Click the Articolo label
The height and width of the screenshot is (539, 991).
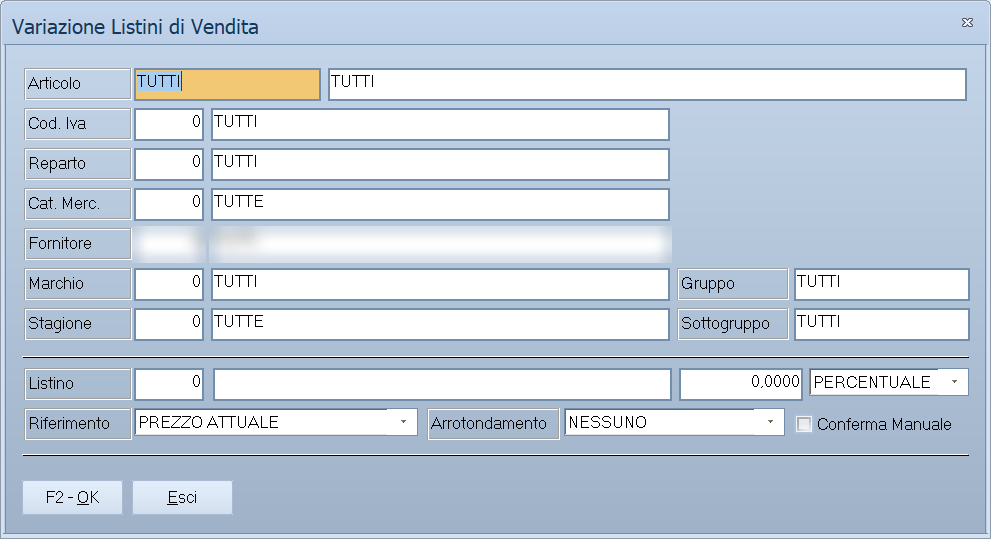click(x=78, y=84)
